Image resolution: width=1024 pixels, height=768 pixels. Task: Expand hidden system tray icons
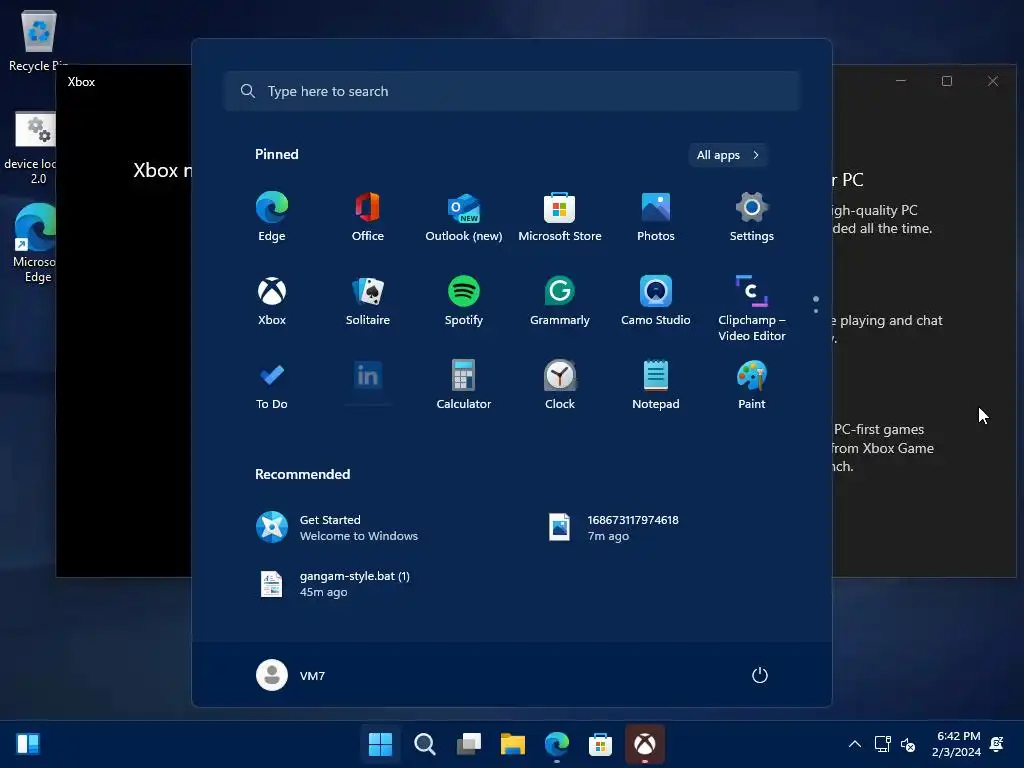[854, 744]
